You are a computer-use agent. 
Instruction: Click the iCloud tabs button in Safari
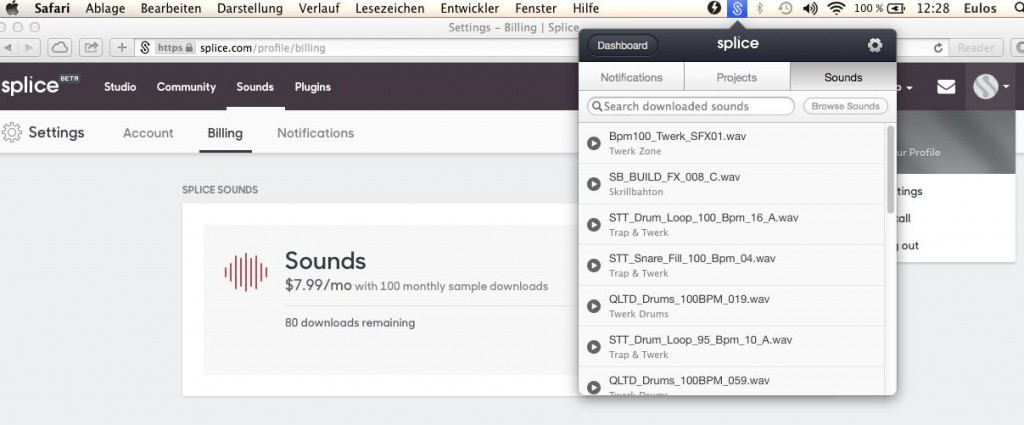point(58,47)
